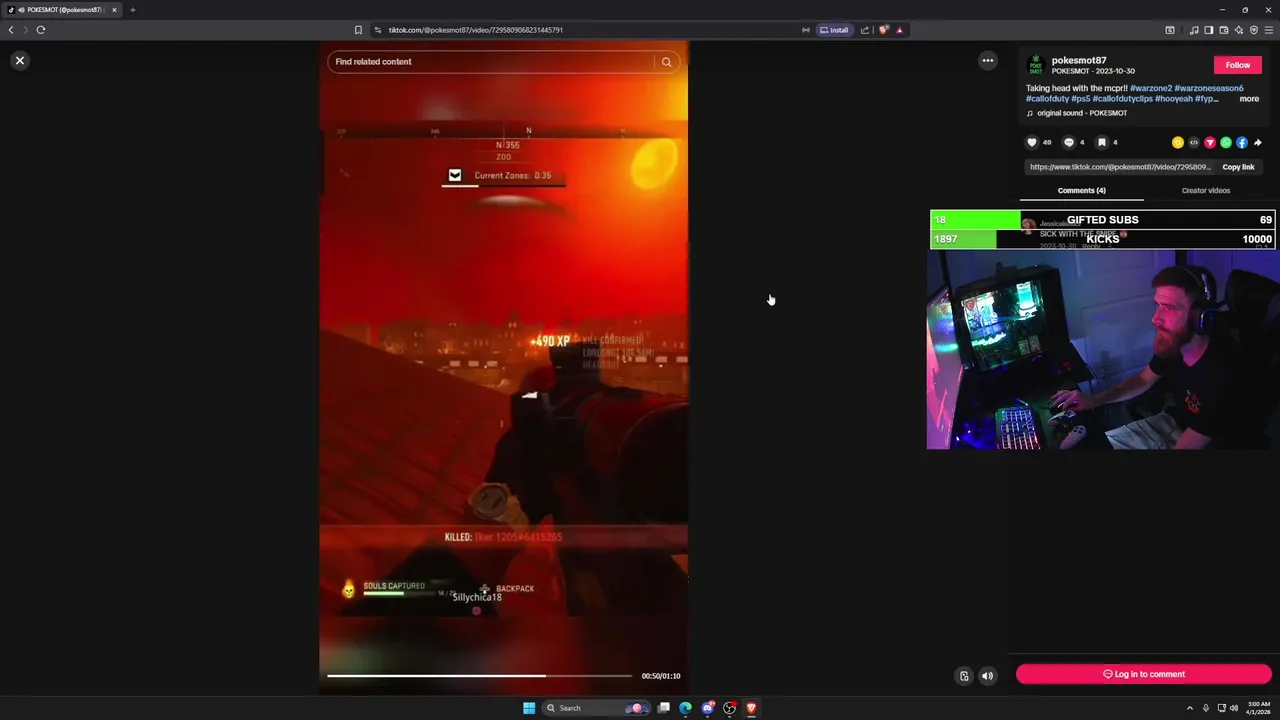Toggle the browser sidebar panel icon
This screenshot has height=720, width=1280.
(1209, 30)
